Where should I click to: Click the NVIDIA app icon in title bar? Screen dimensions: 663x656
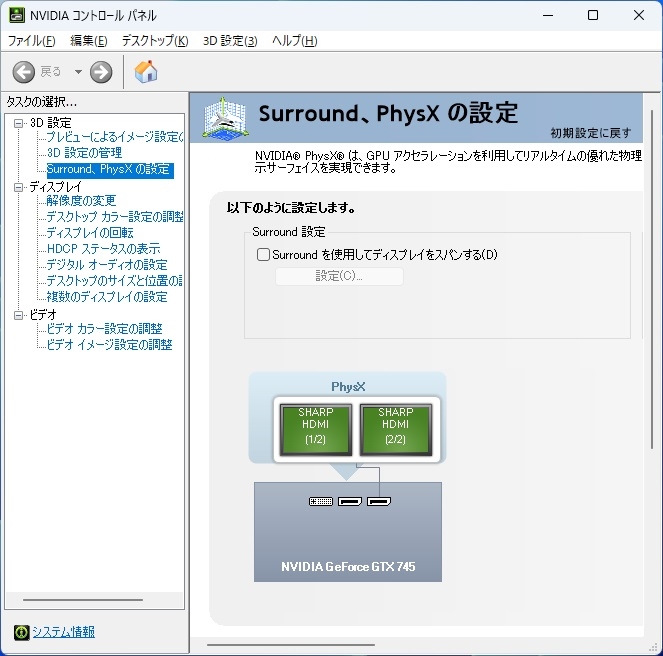[x=16, y=15]
